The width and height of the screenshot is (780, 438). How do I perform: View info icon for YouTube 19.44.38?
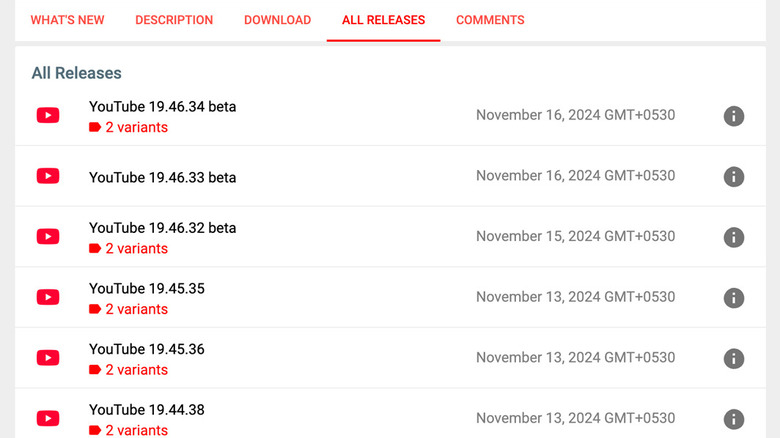pos(734,419)
